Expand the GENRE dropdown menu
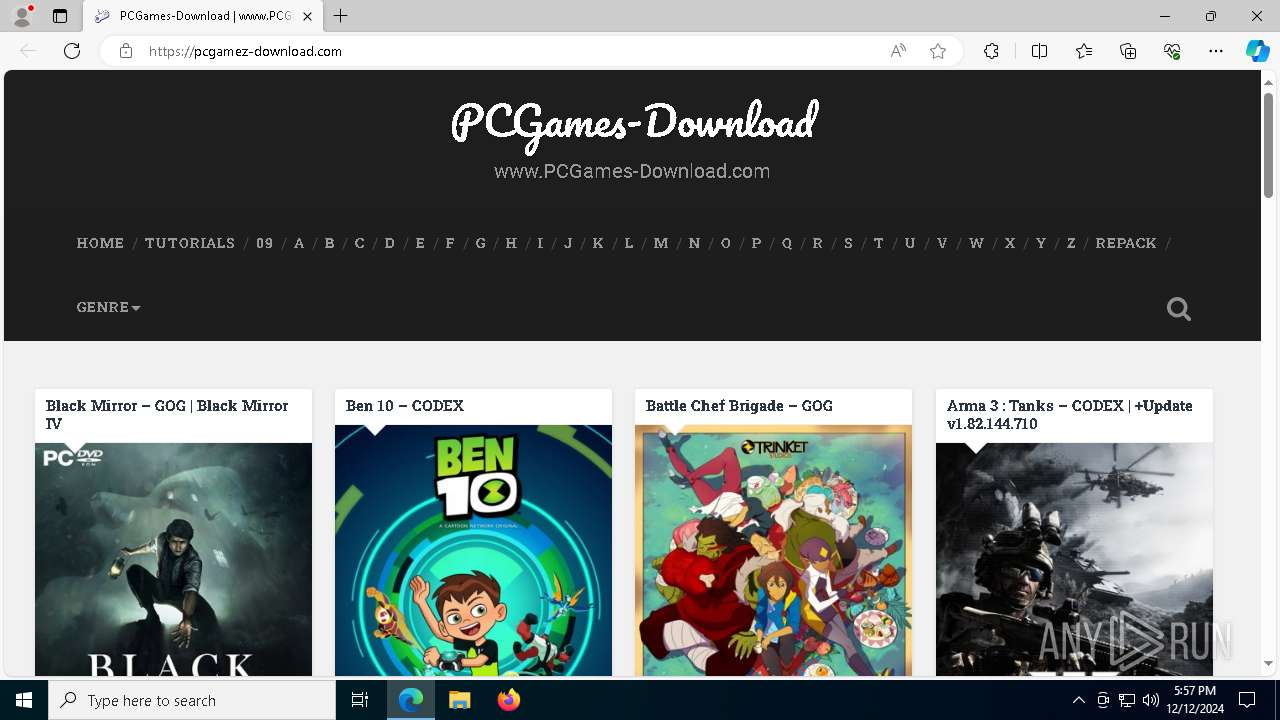Viewport: 1280px width, 720px height. (108, 307)
